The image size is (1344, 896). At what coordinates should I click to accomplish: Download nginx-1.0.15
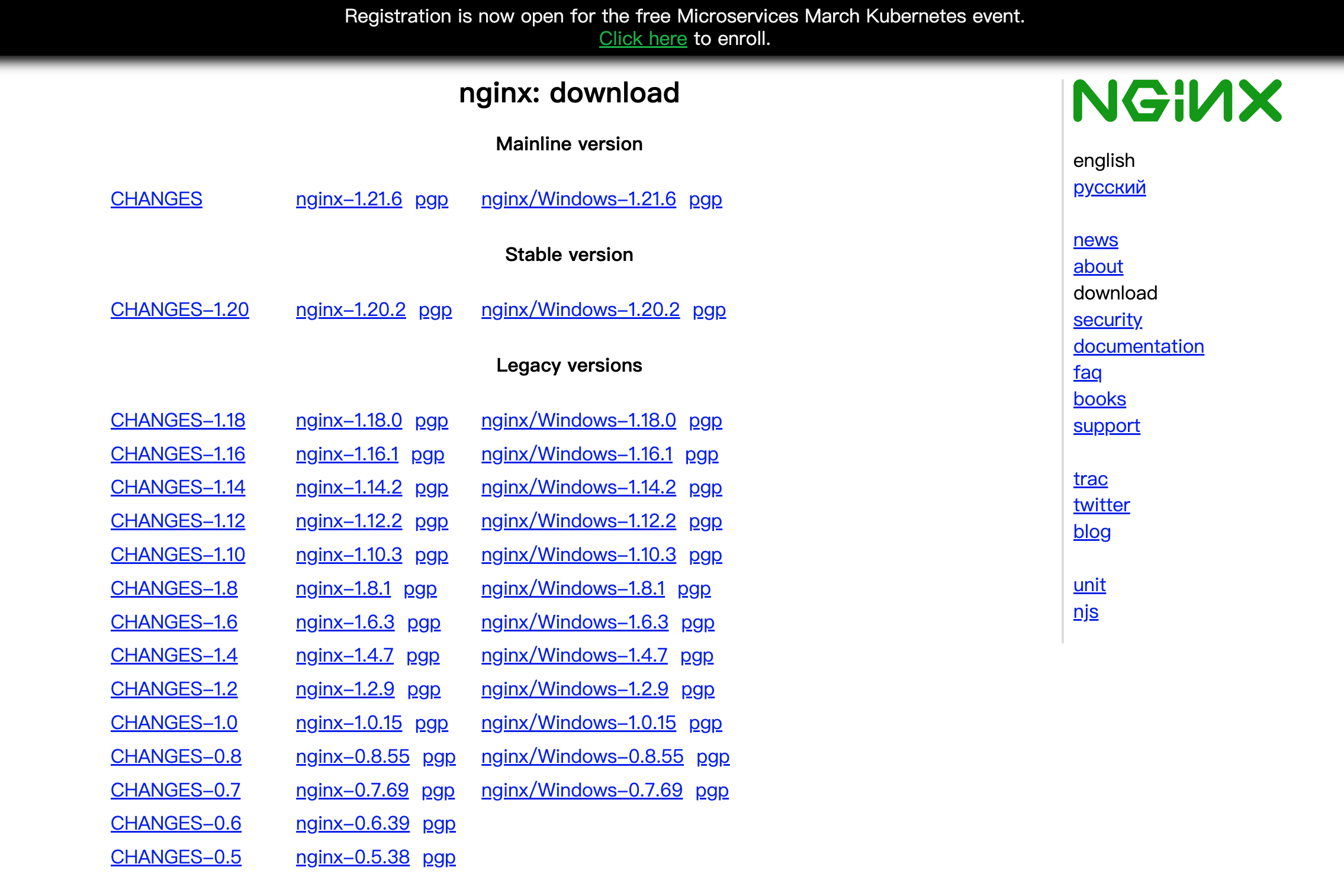coord(349,723)
